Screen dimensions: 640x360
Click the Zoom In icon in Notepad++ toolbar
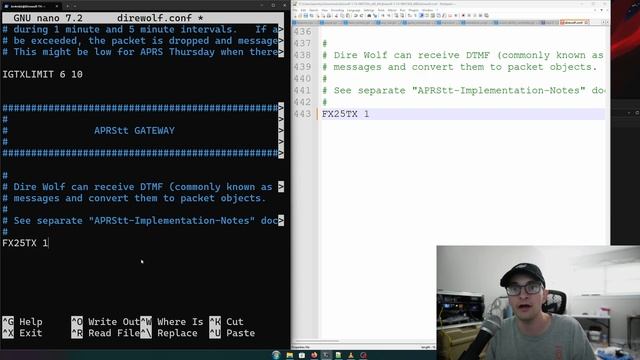point(382,15)
